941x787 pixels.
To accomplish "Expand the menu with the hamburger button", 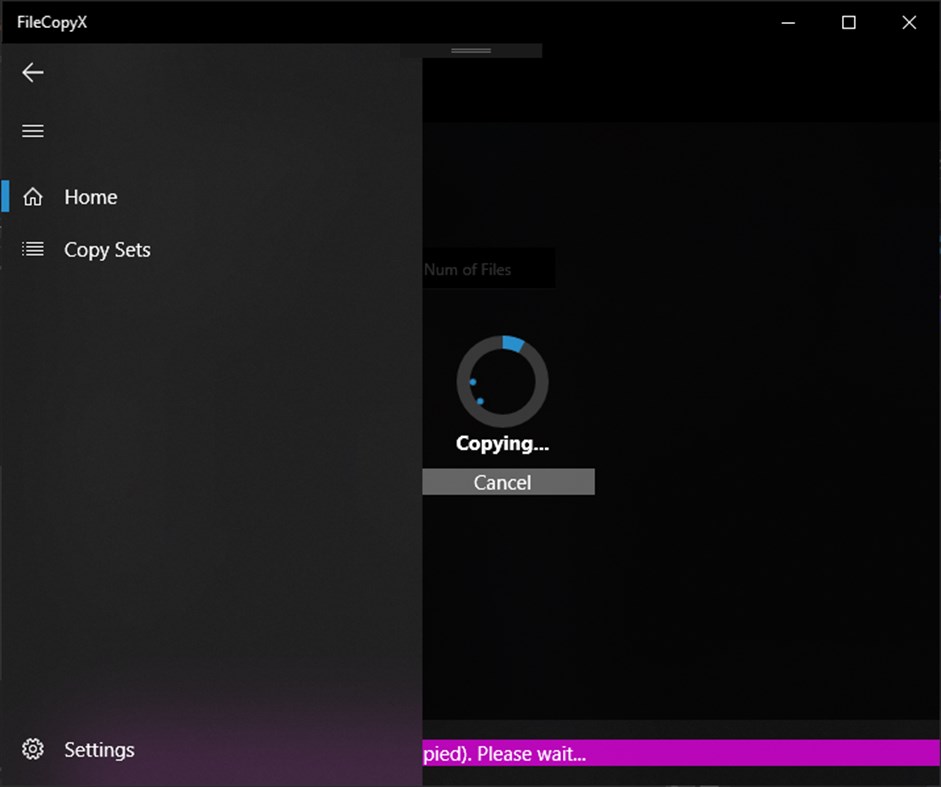I will pos(32,130).
